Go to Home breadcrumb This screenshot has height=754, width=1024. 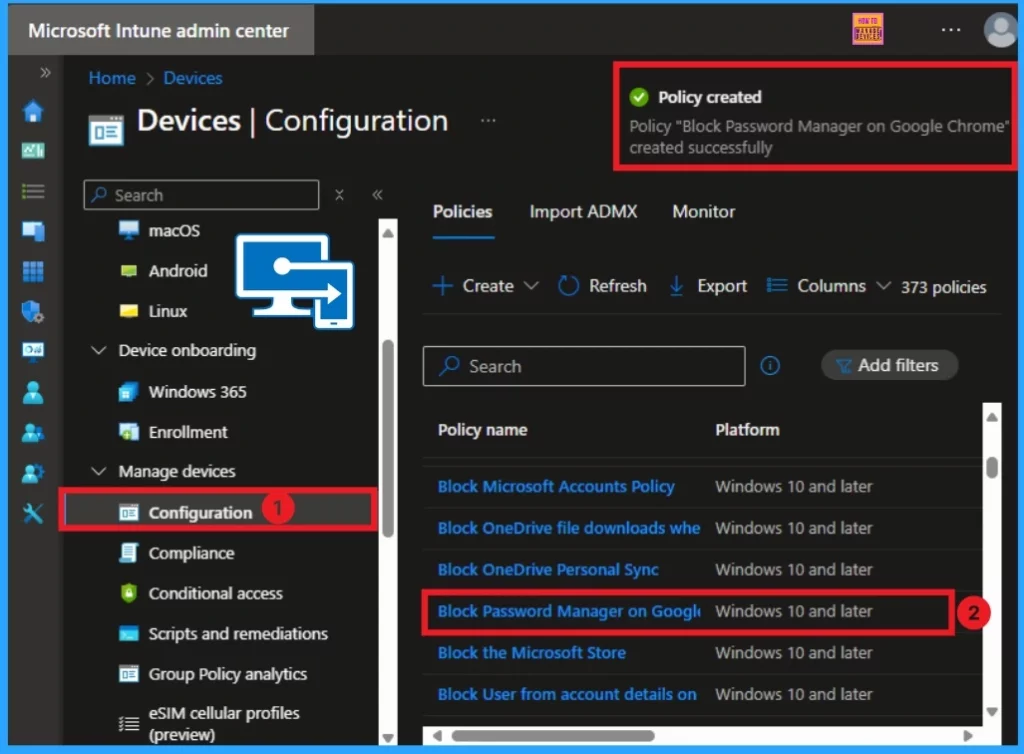click(112, 78)
